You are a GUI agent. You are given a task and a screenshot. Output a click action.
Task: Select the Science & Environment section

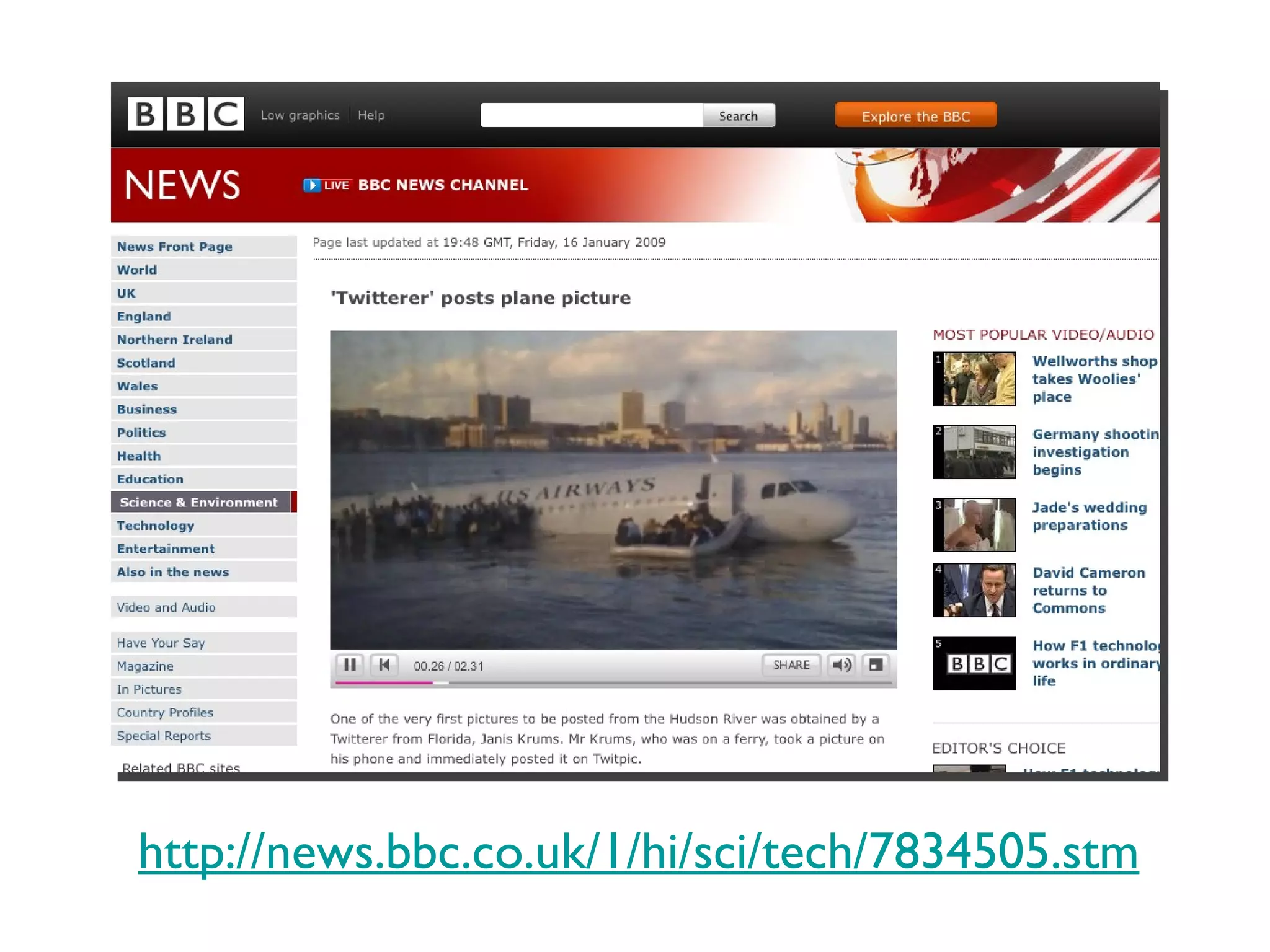pyautogui.click(x=204, y=503)
